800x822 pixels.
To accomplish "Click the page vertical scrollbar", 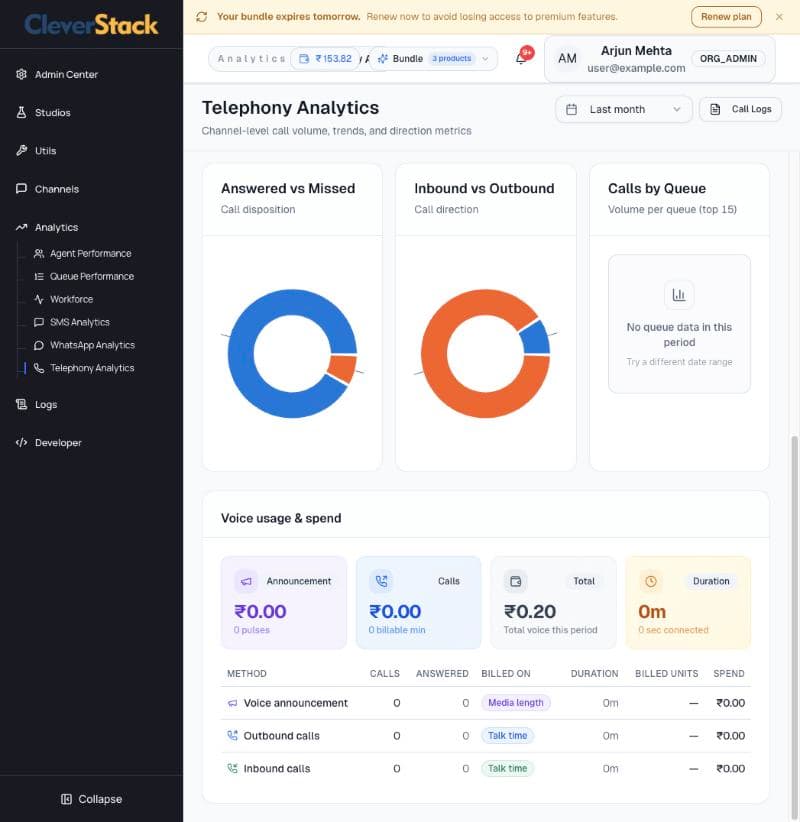I will [795, 626].
